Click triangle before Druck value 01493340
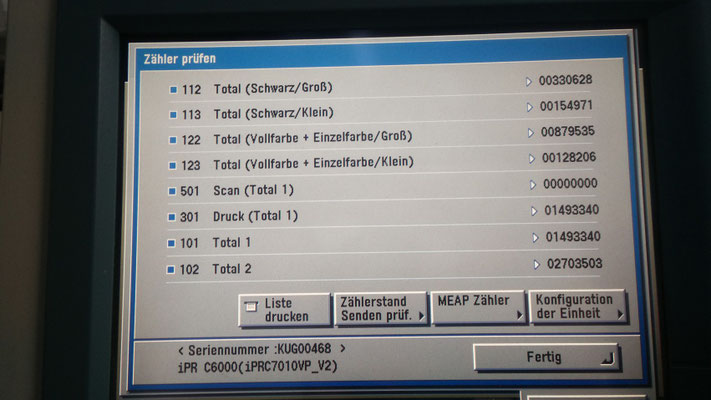The height and width of the screenshot is (400, 711). point(534,211)
